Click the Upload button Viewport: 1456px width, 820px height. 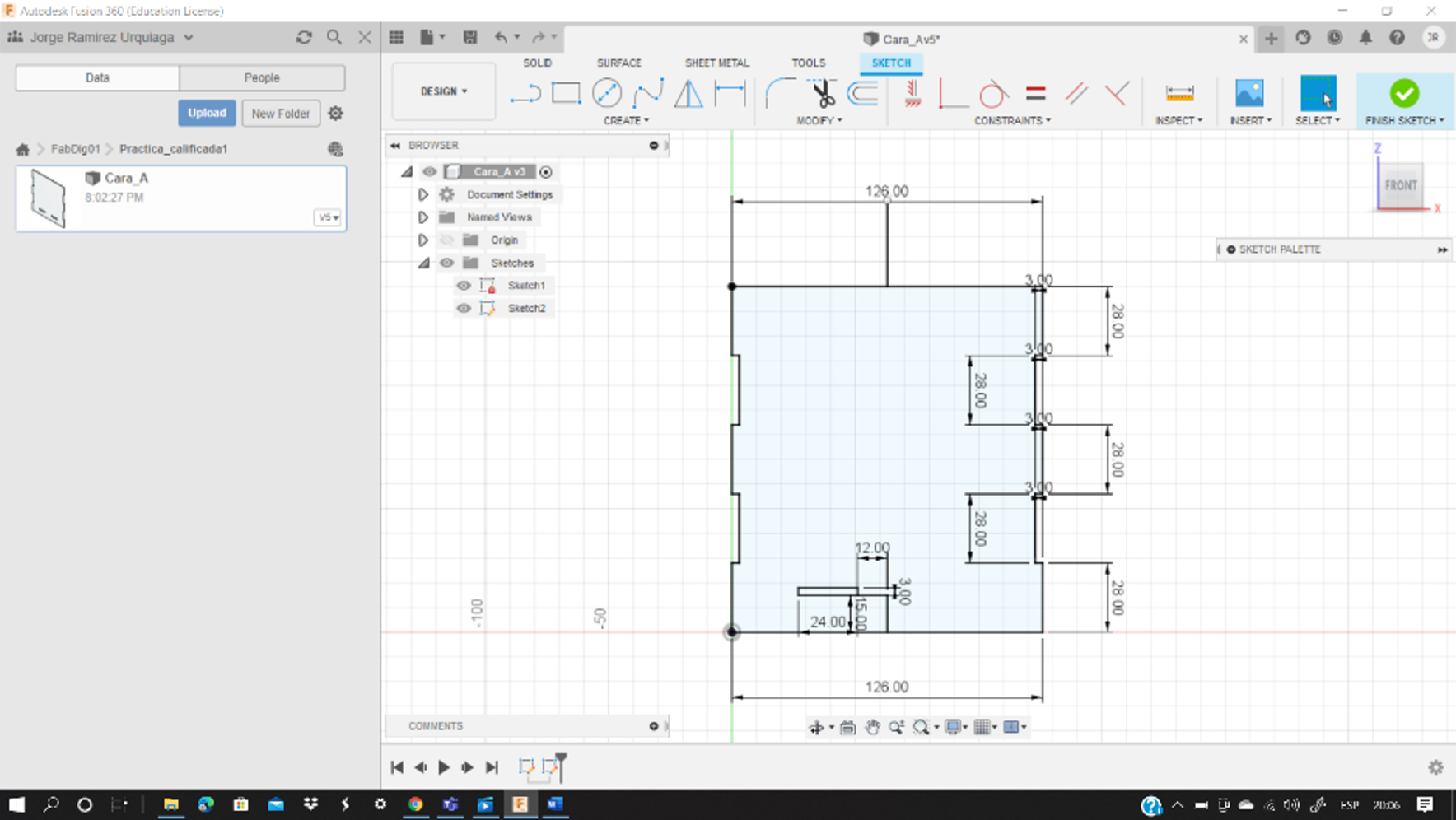click(x=207, y=113)
